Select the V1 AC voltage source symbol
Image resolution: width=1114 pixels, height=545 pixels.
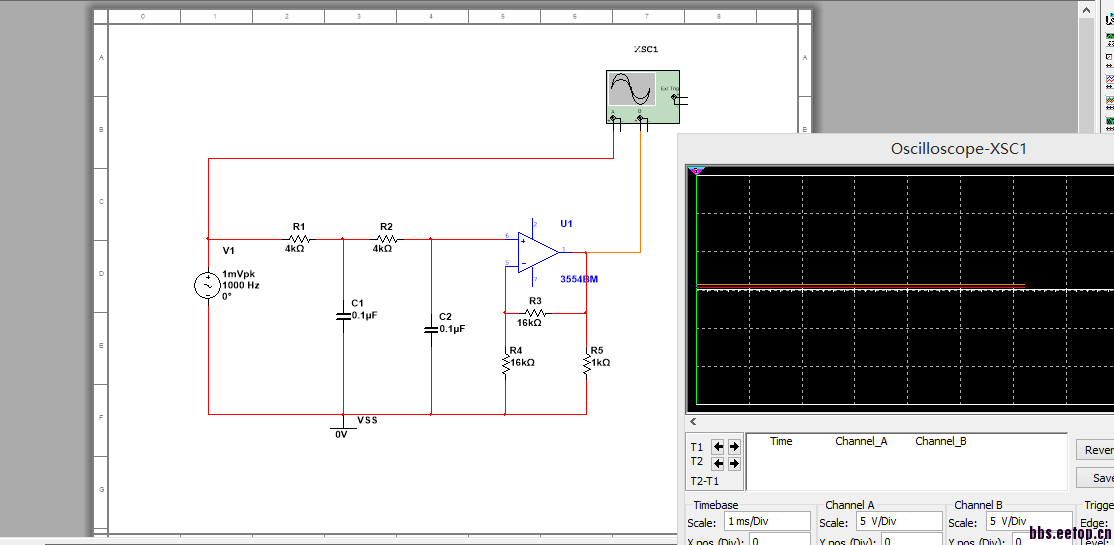208,285
